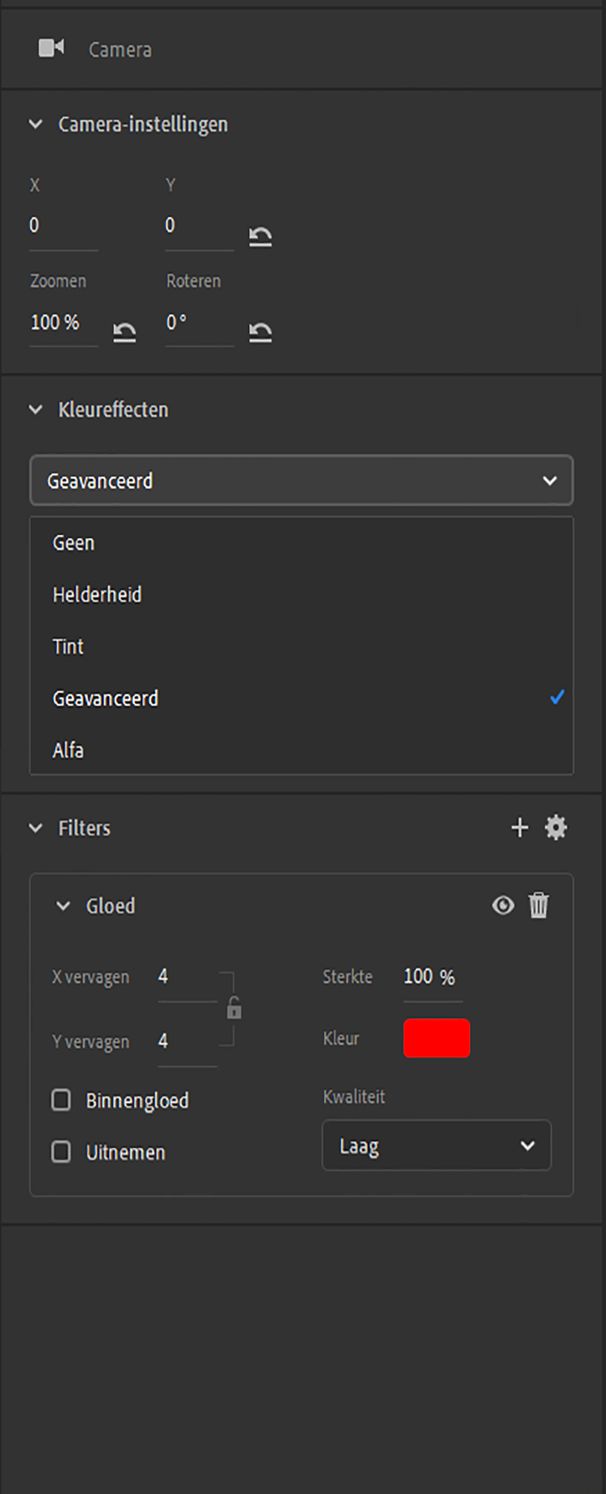Open the Filters options gear menu

556,827
